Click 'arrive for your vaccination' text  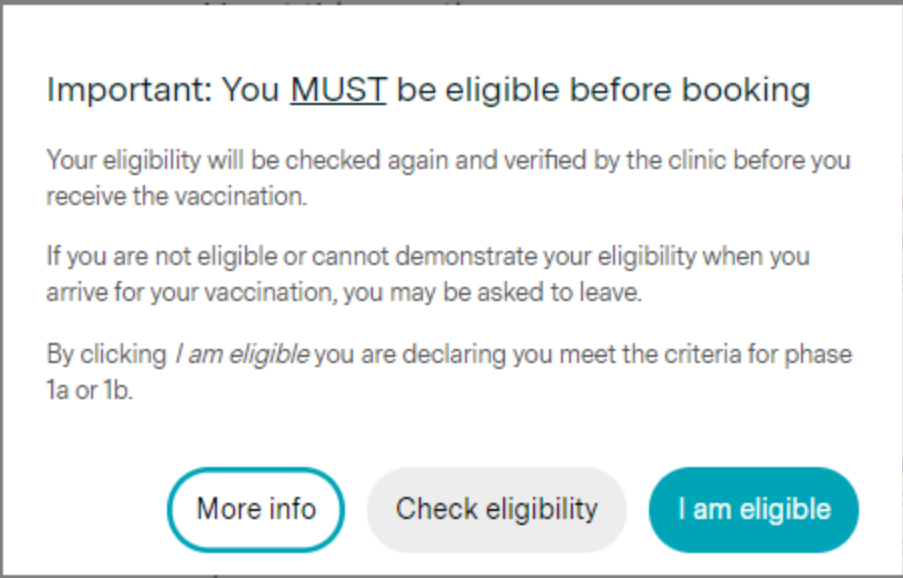(191, 292)
